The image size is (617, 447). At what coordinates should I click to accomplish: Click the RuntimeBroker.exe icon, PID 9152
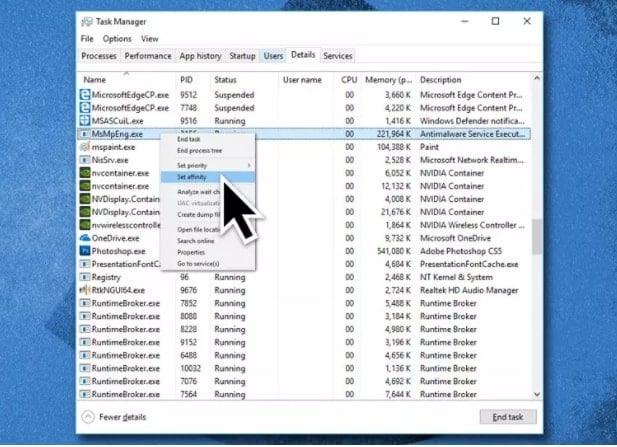click(85, 342)
